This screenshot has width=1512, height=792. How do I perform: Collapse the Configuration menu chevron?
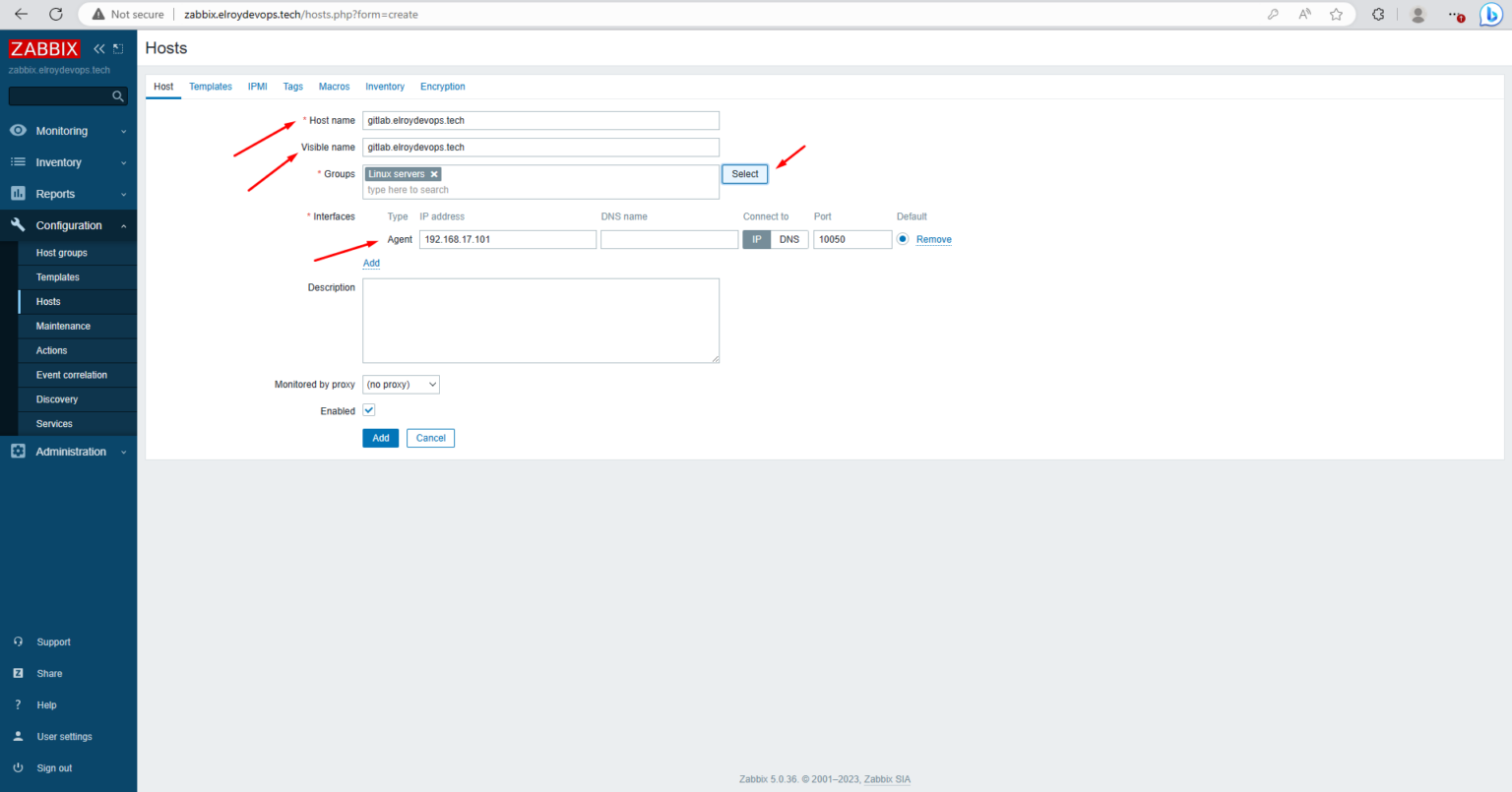tap(124, 225)
